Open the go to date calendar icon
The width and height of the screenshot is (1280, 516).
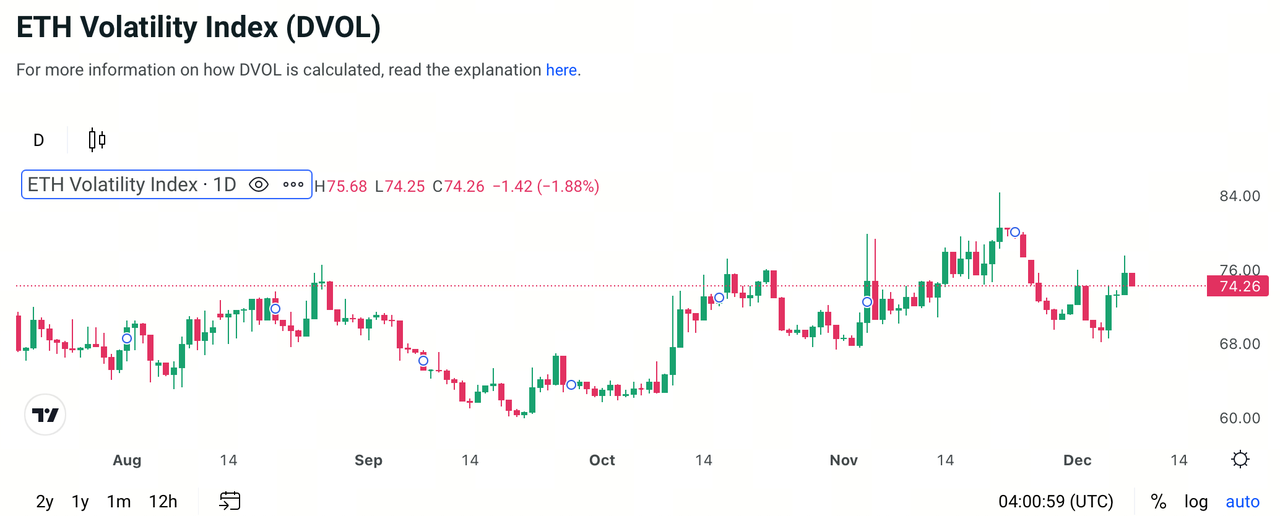pos(230,501)
